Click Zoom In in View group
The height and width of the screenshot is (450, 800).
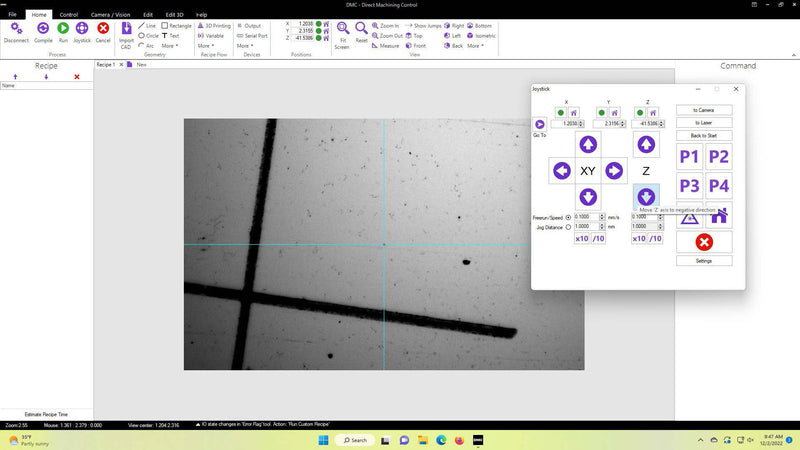coord(386,26)
